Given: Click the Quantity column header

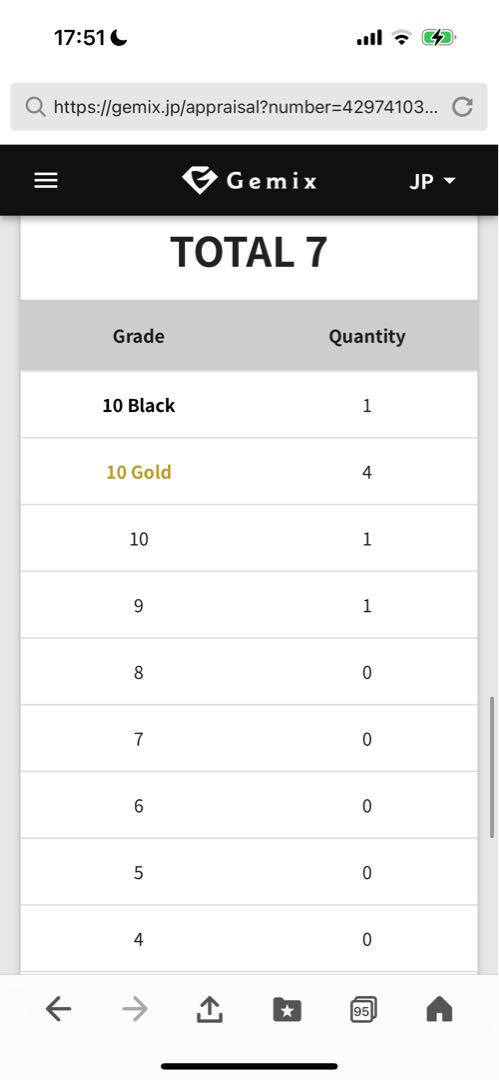Looking at the screenshot, I should pos(367,336).
